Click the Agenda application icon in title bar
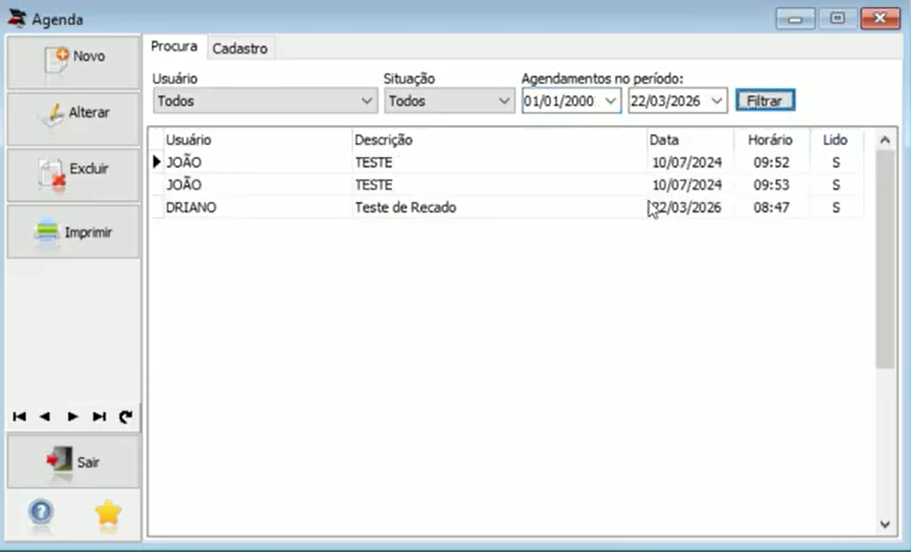 coord(17,19)
